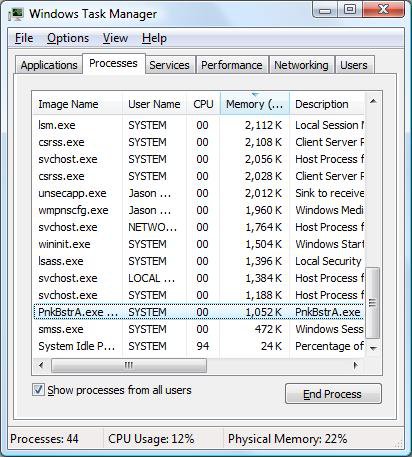This screenshot has height=457, width=412.
Task: Click the 1,052 K memory value
Action: [264, 312]
